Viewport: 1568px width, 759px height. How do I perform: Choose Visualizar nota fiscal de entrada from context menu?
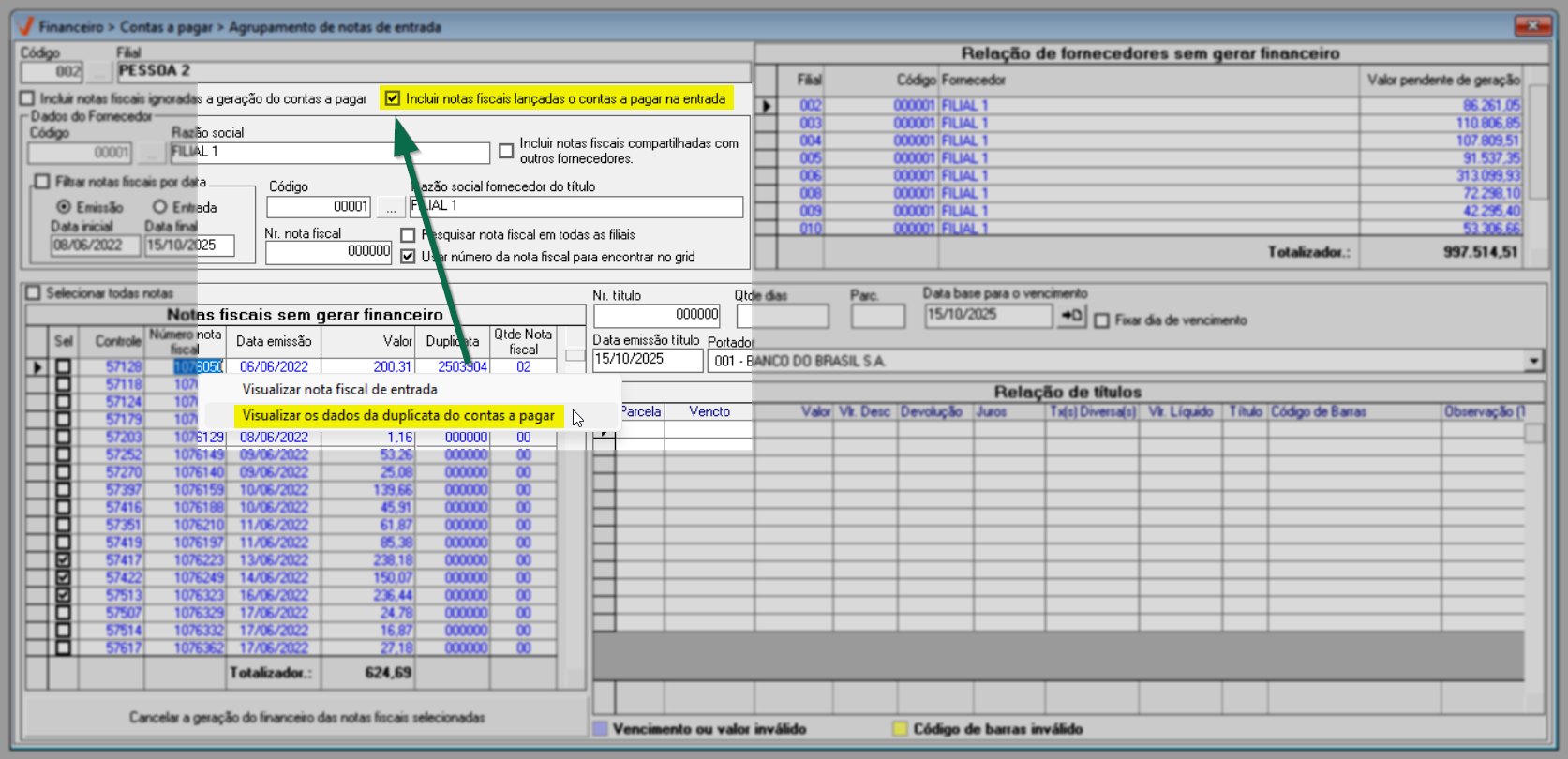(x=339, y=390)
